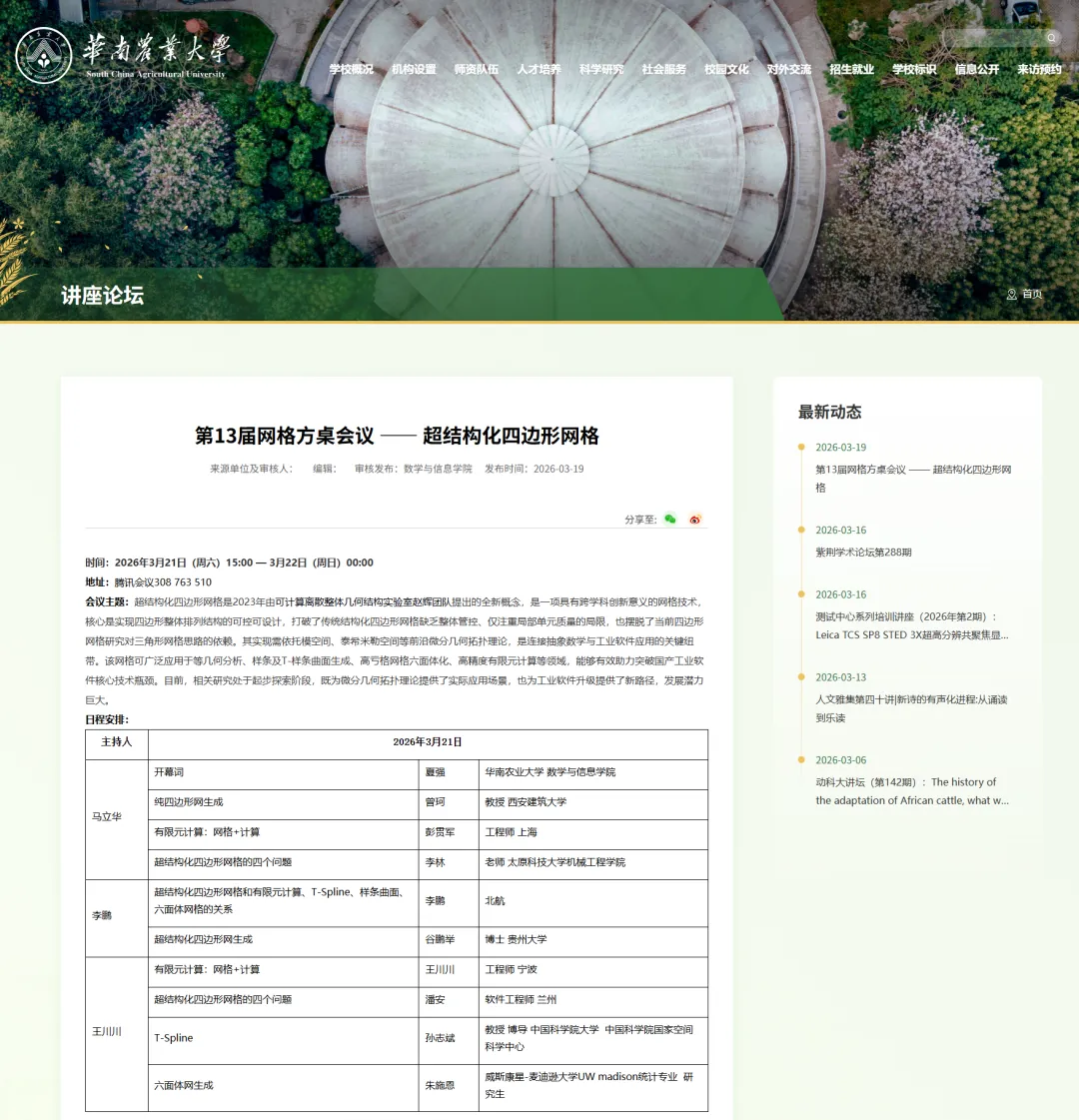Share the article to Weibo
The image size is (1079, 1120).
(x=694, y=520)
